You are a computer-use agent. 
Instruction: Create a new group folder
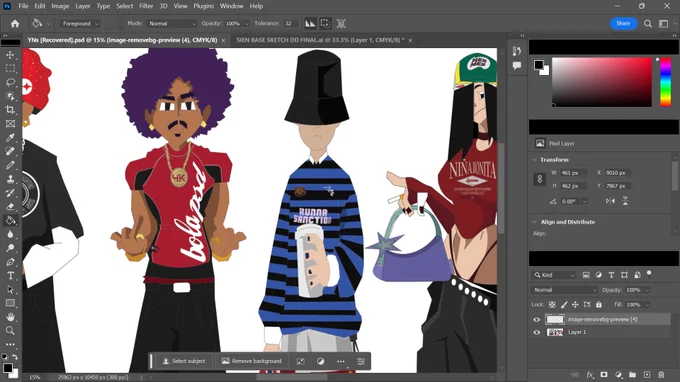pos(632,375)
